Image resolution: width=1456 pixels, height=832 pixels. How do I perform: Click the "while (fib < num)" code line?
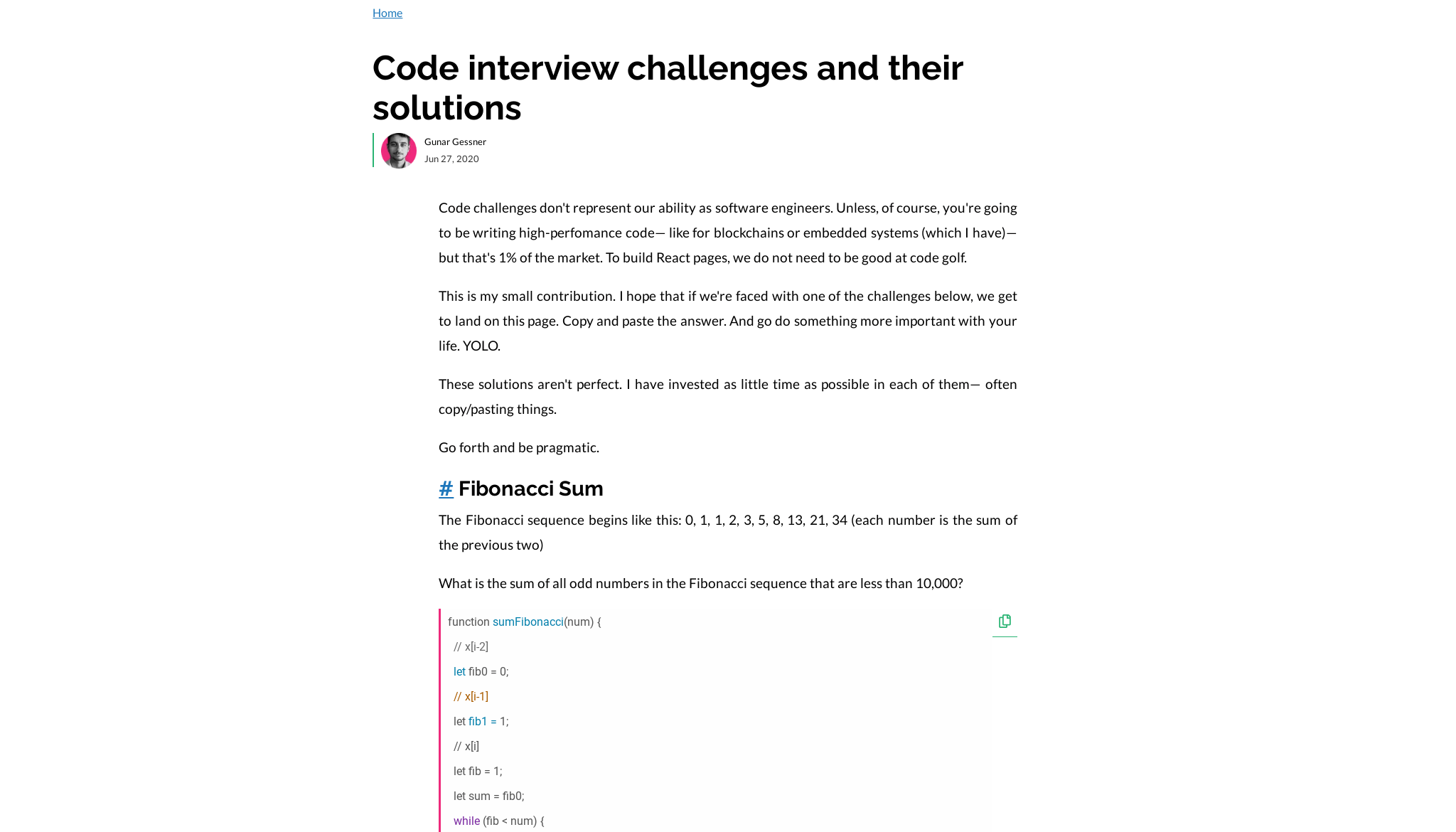[x=499, y=821]
